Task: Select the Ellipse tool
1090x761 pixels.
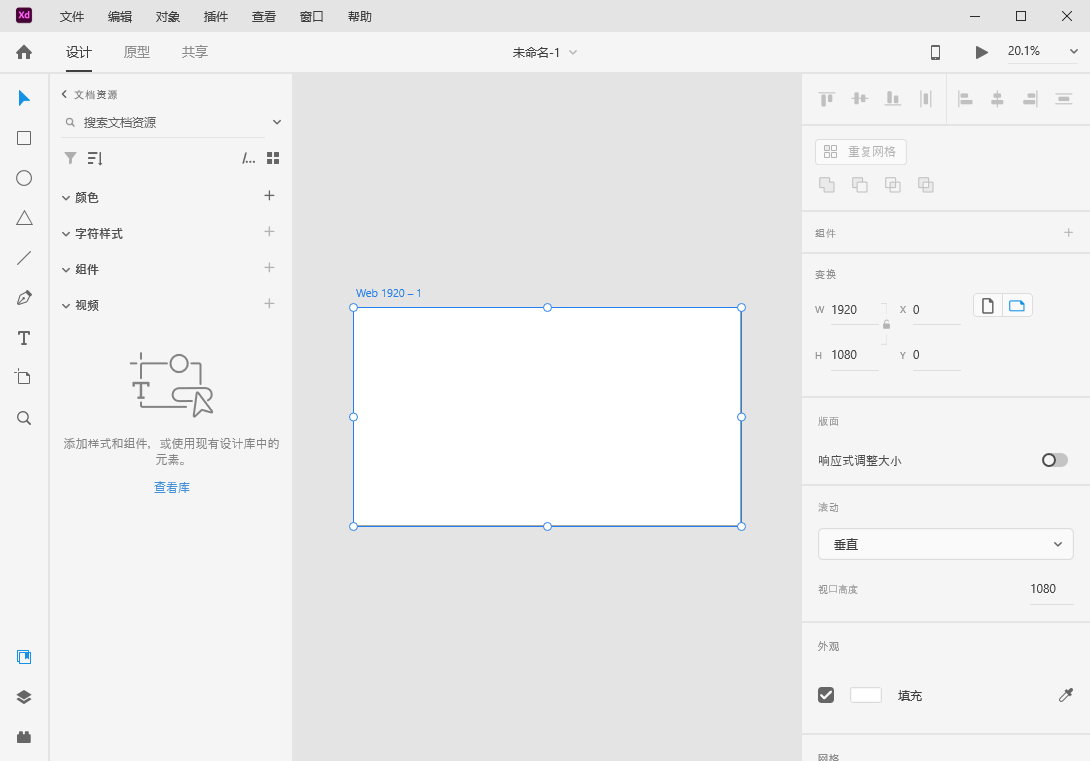Action: 24,178
